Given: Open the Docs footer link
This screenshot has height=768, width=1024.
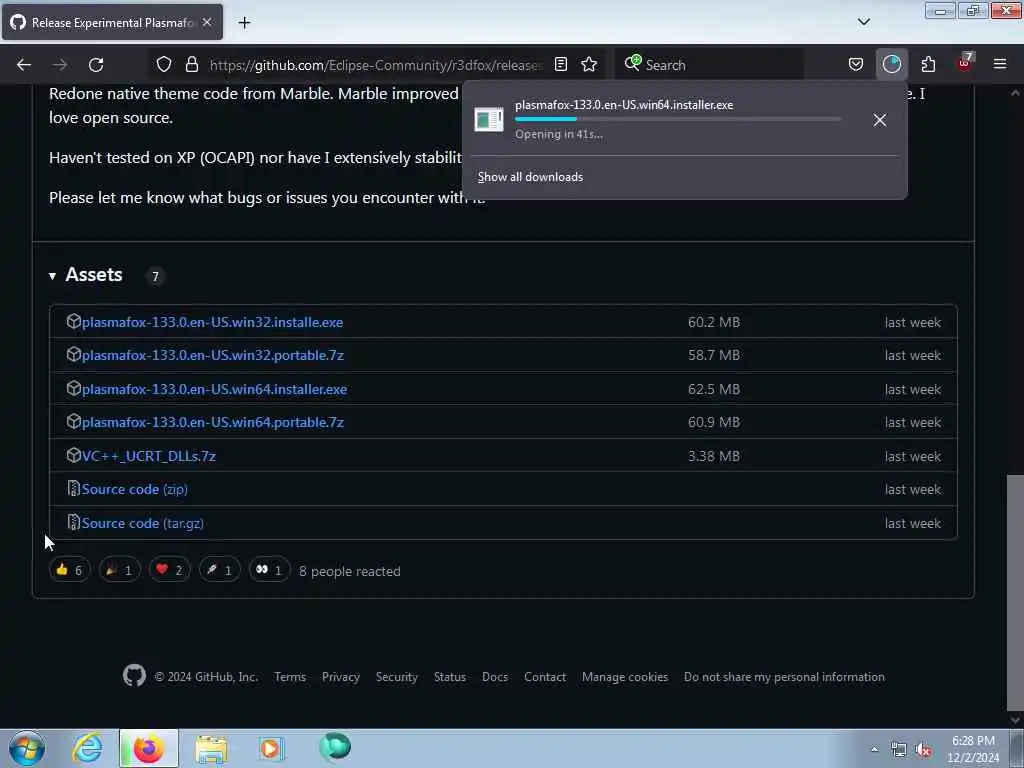Looking at the screenshot, I should click(x=495, y=677).
